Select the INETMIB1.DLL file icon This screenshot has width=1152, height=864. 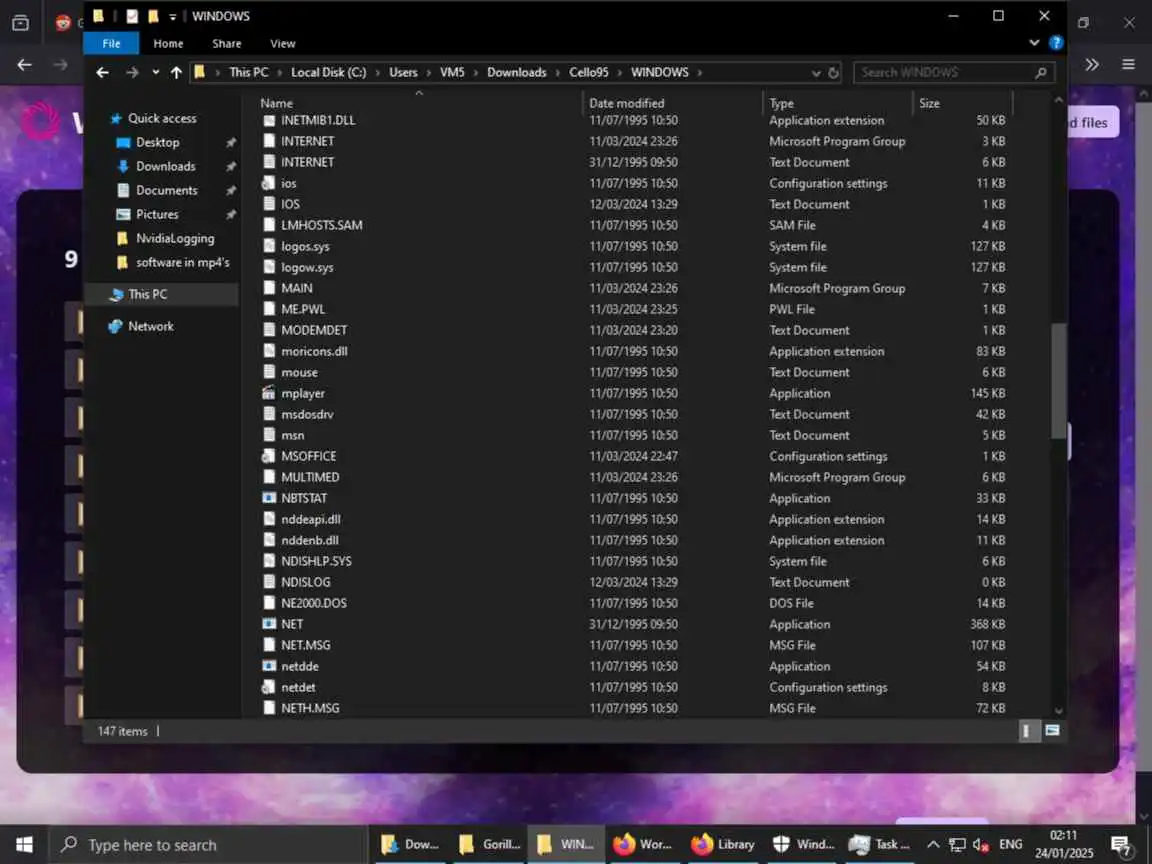tap(269, 120)
